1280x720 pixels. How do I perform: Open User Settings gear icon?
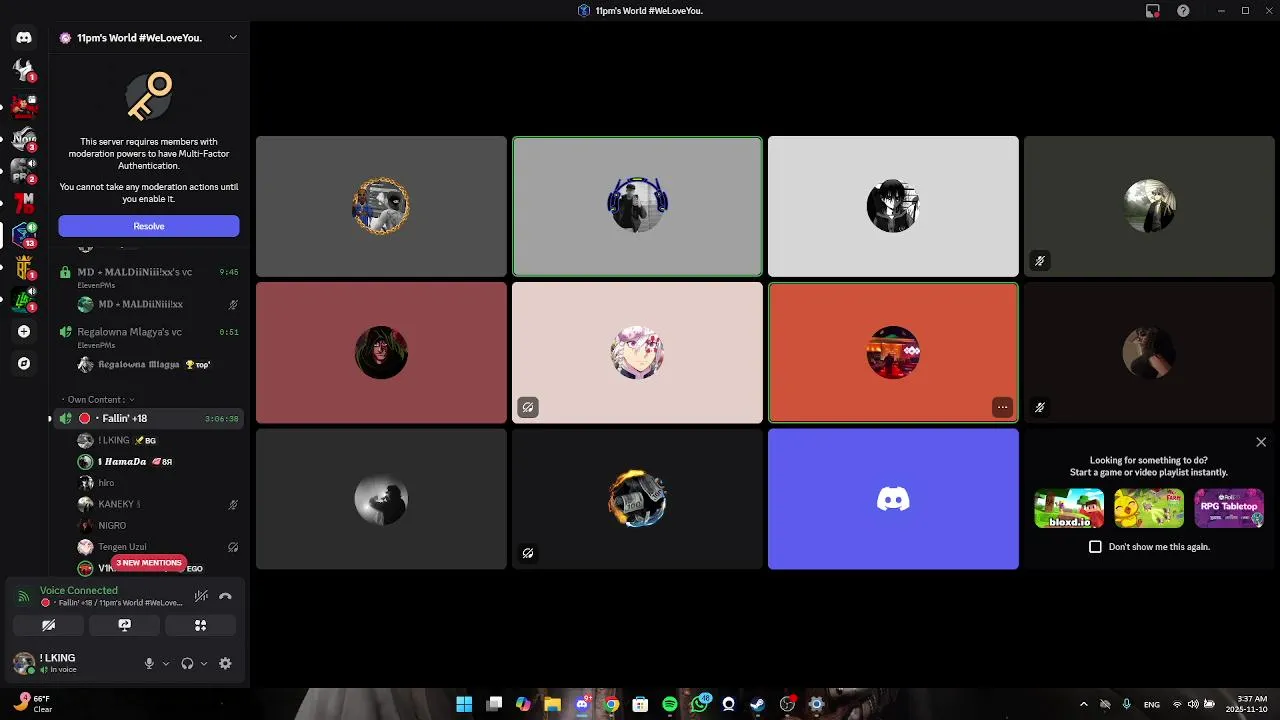point(225,663)
